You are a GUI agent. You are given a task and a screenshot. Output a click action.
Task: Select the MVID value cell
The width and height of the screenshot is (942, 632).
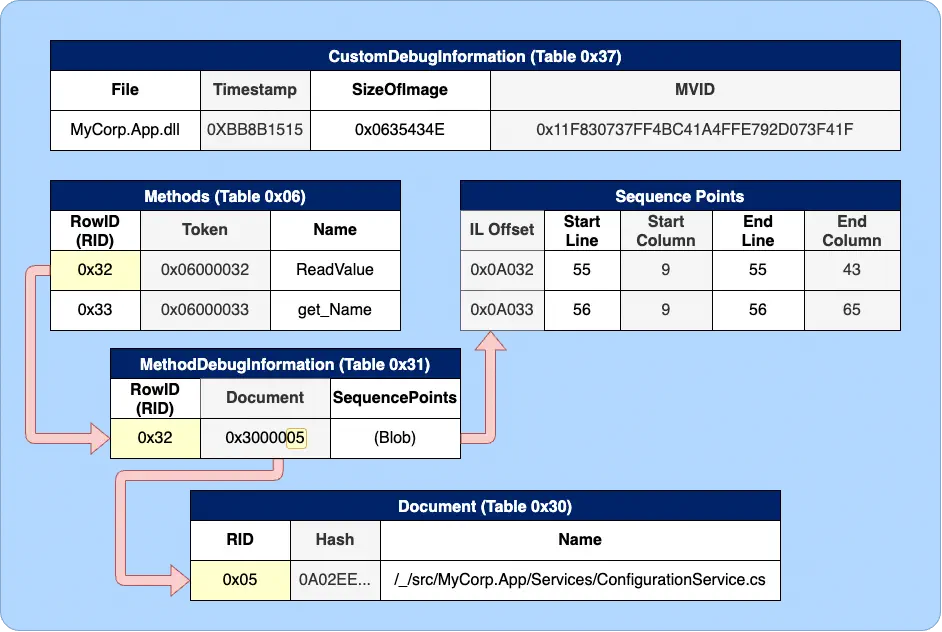point(694,129)
